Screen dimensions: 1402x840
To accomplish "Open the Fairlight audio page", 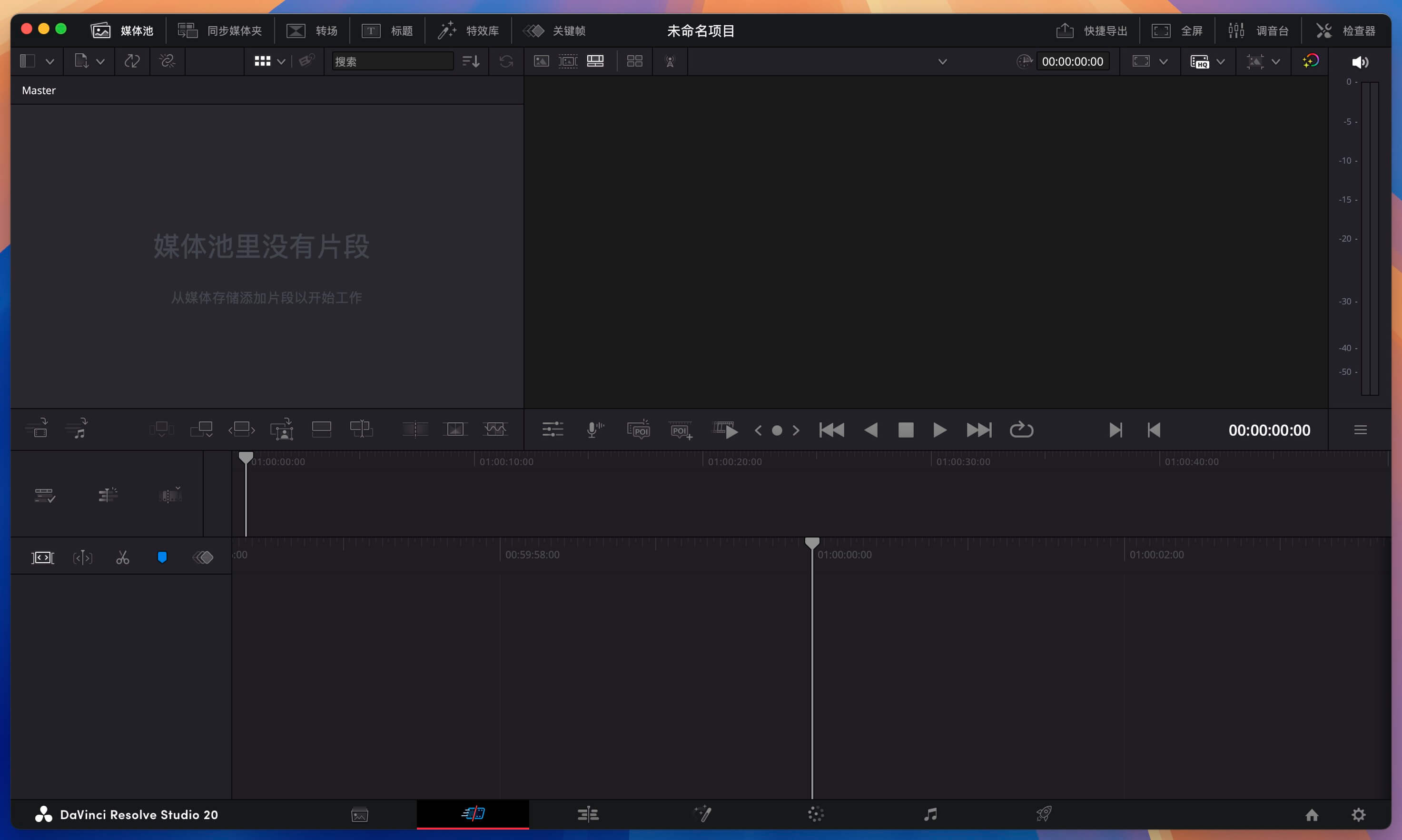I will pyautogui.click(x=931, y=814).
